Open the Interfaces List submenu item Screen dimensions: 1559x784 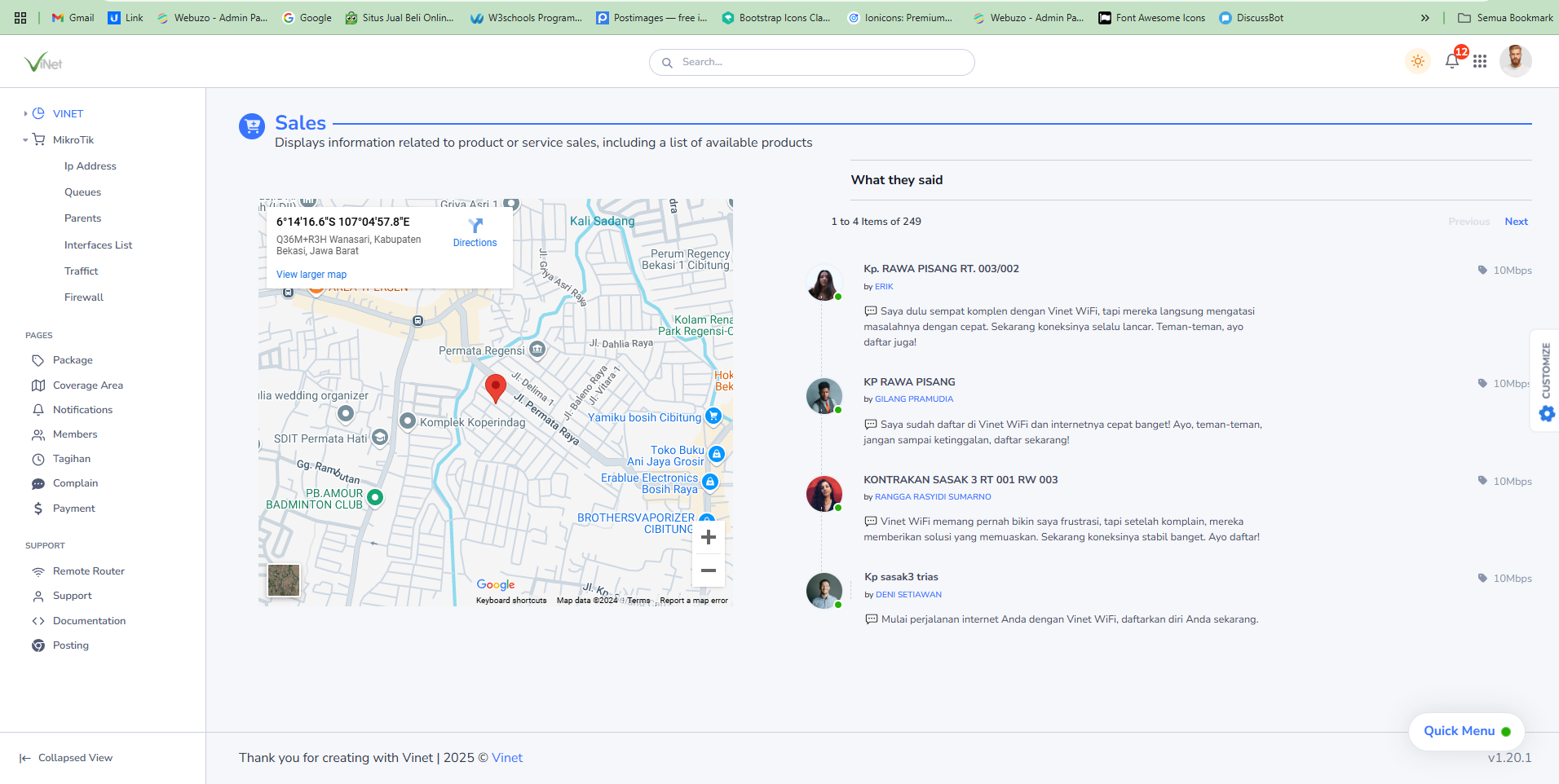pos(99,245)
